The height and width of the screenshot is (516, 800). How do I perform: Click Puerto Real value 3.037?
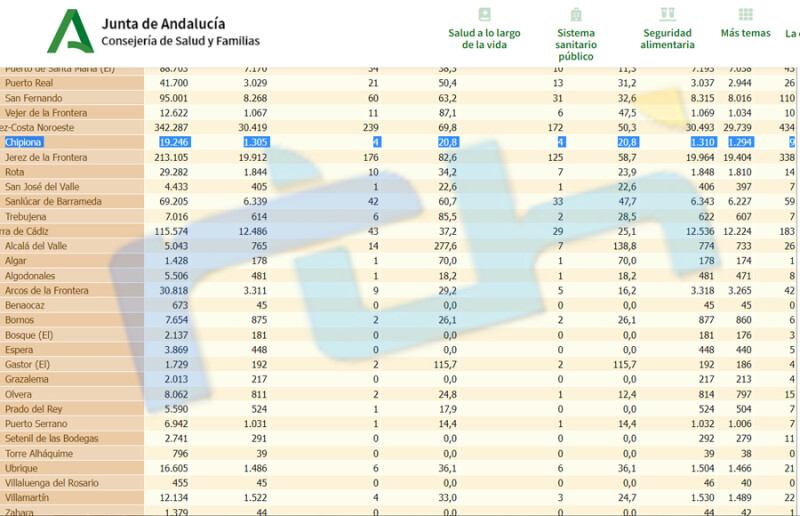703,83
